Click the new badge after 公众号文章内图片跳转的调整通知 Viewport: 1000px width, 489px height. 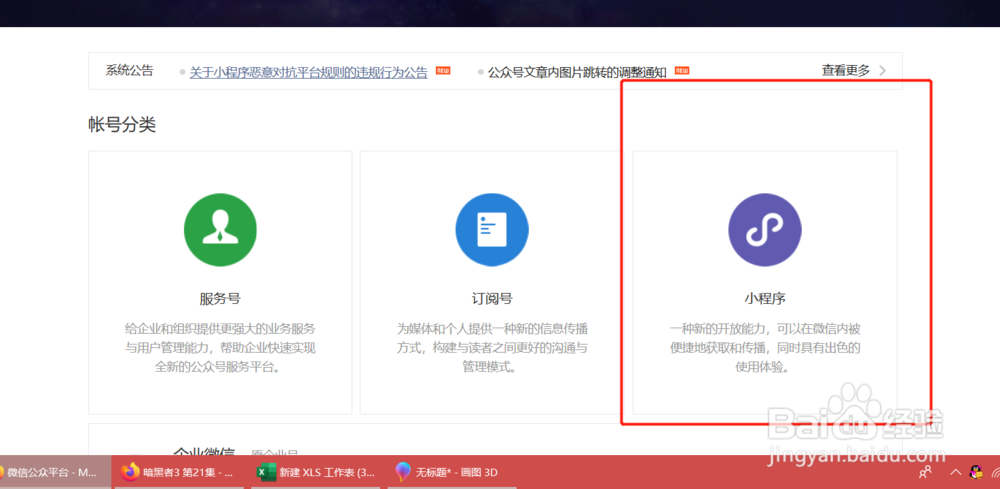[x=682, y=71]
